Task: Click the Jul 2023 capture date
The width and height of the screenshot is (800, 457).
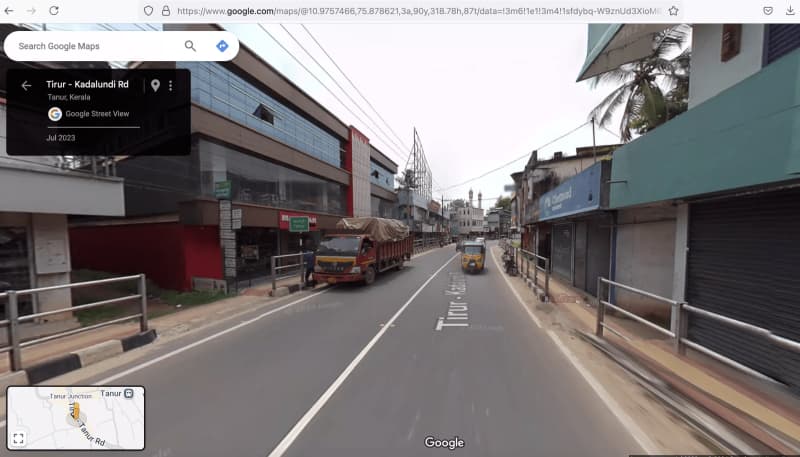Action: click(60, 137)
